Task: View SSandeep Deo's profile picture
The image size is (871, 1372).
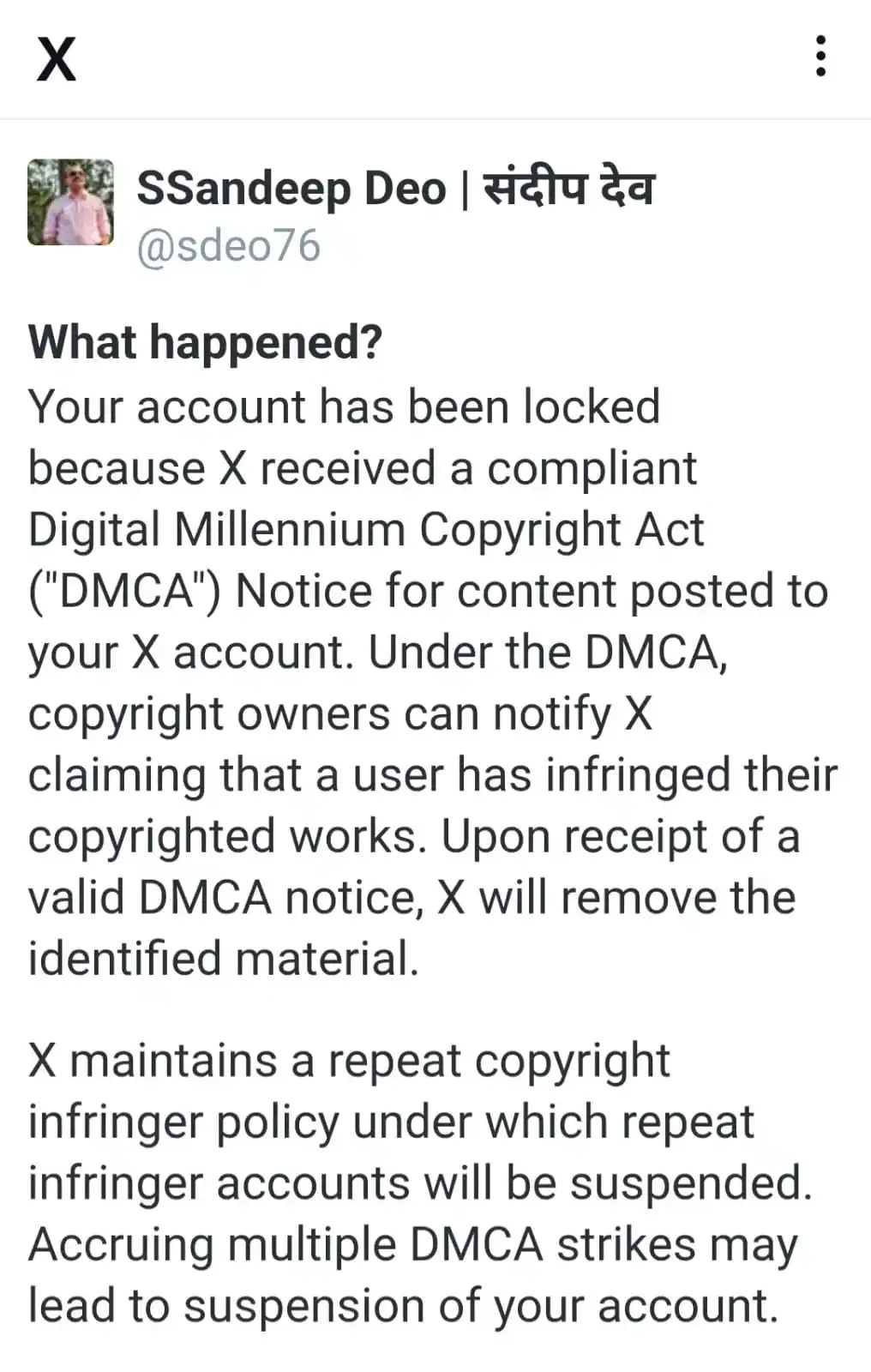Action: [x=70, y=202]
